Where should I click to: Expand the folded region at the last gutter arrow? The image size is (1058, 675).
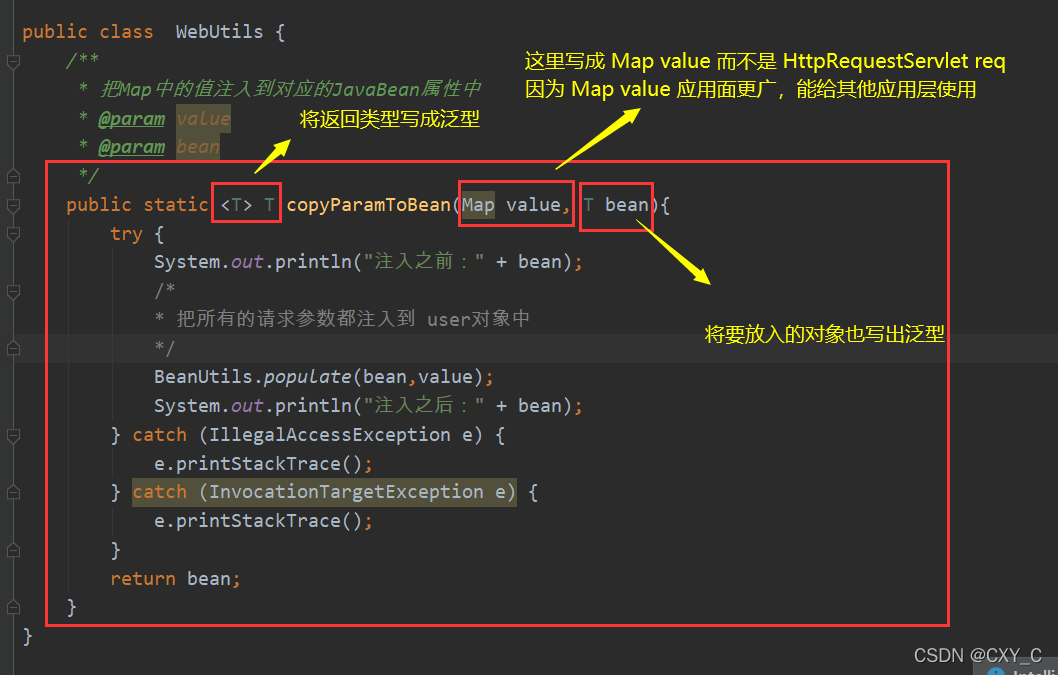(x=11, y=605)
